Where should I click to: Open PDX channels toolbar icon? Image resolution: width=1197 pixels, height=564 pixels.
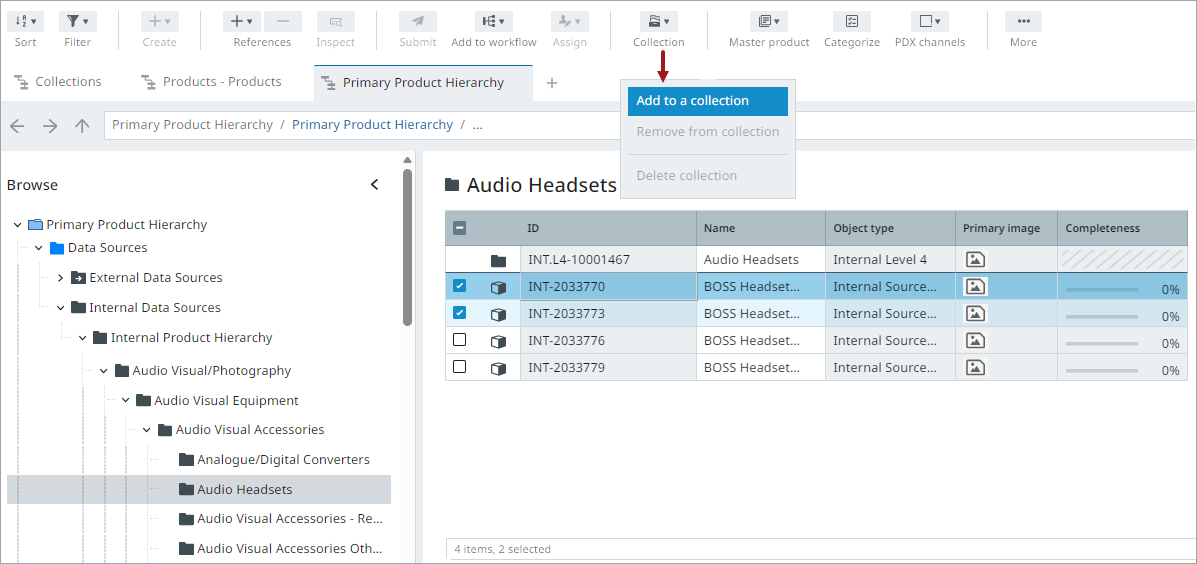coord(929,22)
